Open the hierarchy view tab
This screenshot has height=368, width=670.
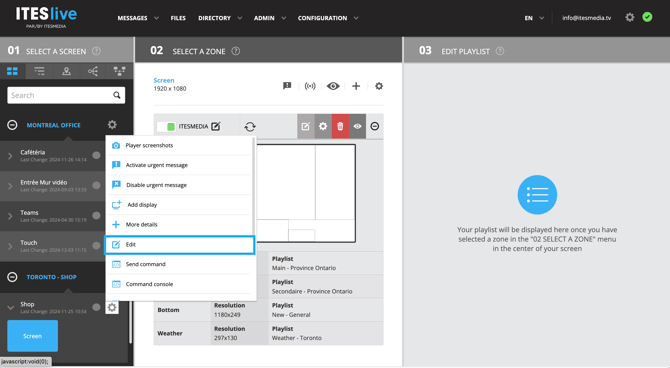[x=119, y=71]
